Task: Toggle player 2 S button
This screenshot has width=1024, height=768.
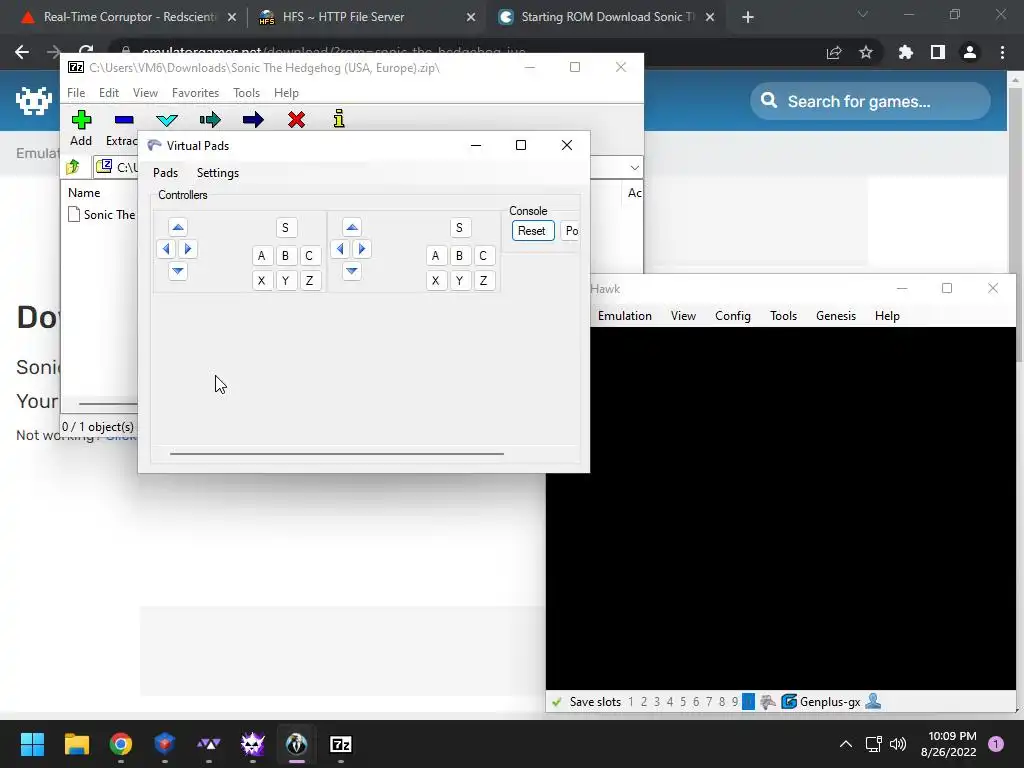Action: 460,228
